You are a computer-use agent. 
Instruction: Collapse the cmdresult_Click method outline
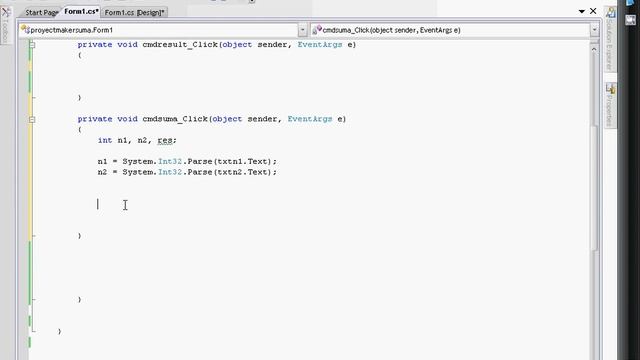click(32, 44)
